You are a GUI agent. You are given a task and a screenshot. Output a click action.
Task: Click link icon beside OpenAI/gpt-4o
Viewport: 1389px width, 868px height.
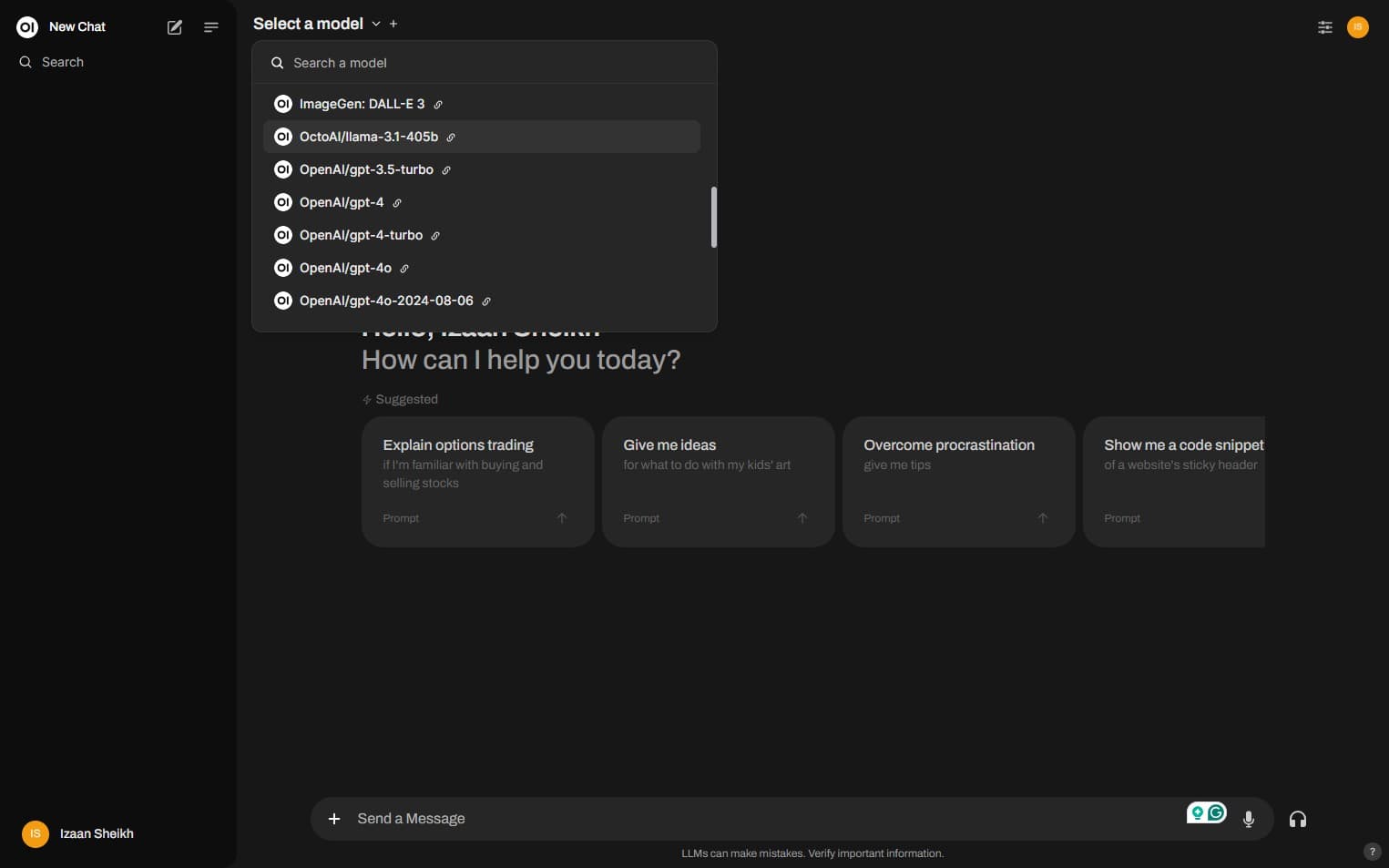404,269
